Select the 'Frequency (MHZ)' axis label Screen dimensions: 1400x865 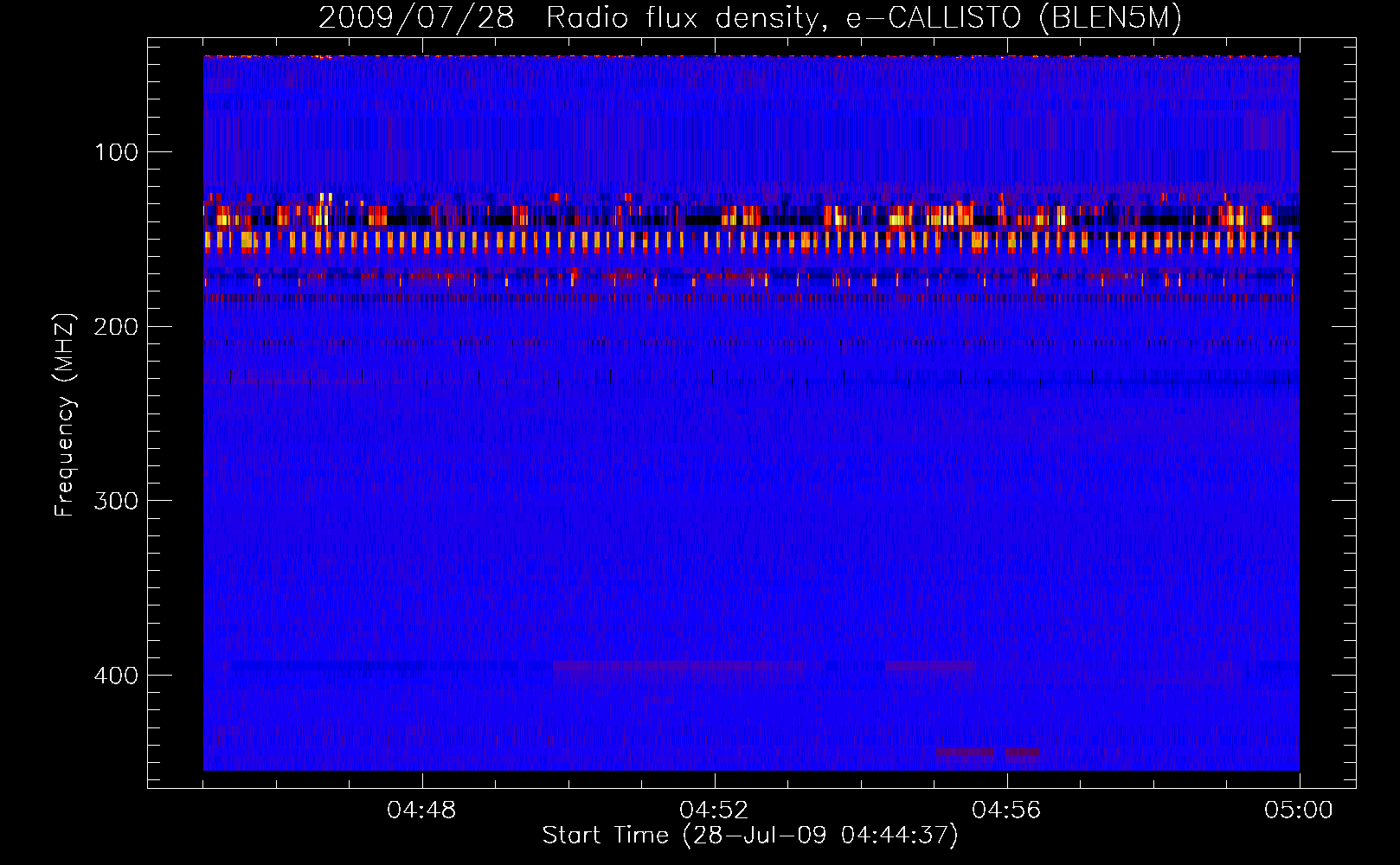pos(65,415)
